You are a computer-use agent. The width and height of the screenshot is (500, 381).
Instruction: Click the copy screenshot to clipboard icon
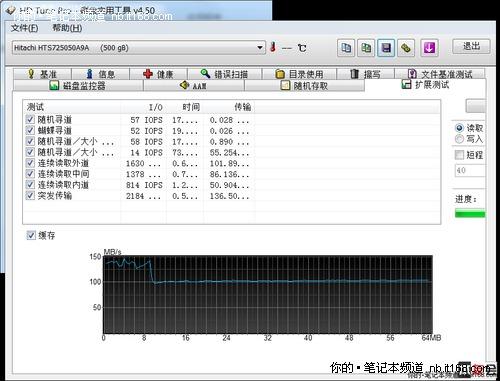click(366, 48)
